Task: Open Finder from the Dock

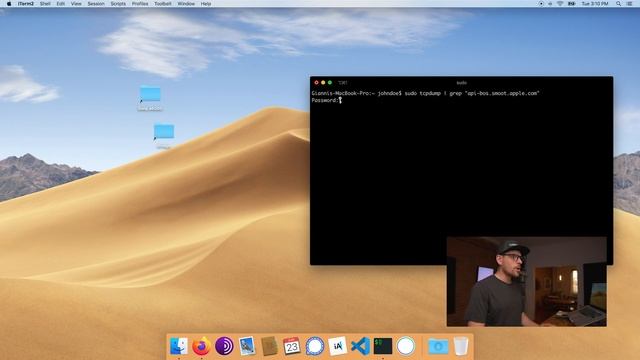Action: pyautogui.click(x=179, y=346)
